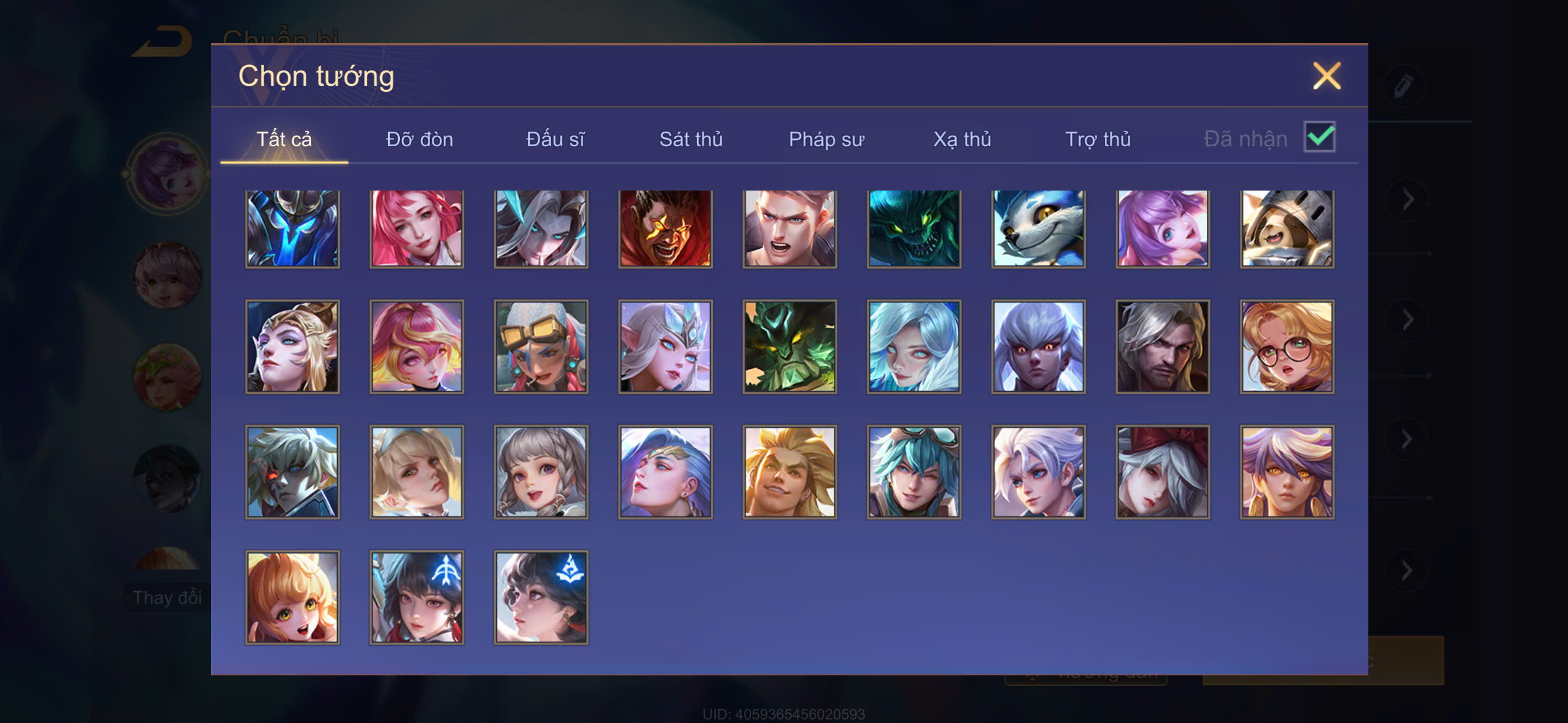Screen dimensions: 1568x723
Task: Pick the blue wolf hero portrait
Action: click(x=1038, y=228)
